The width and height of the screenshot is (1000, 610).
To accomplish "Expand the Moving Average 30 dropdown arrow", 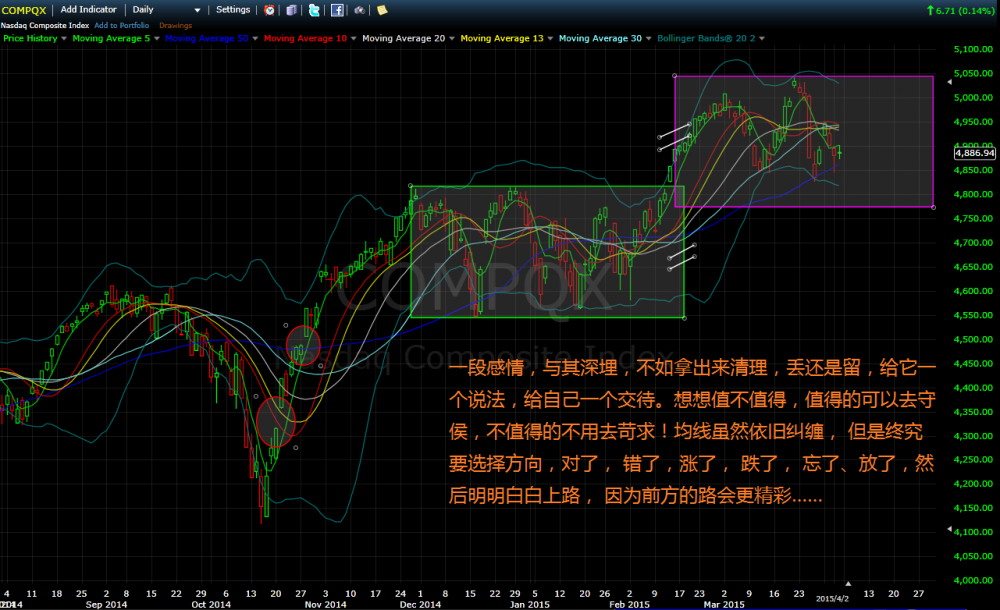I will pyautogui.click(x=649, y=39).
